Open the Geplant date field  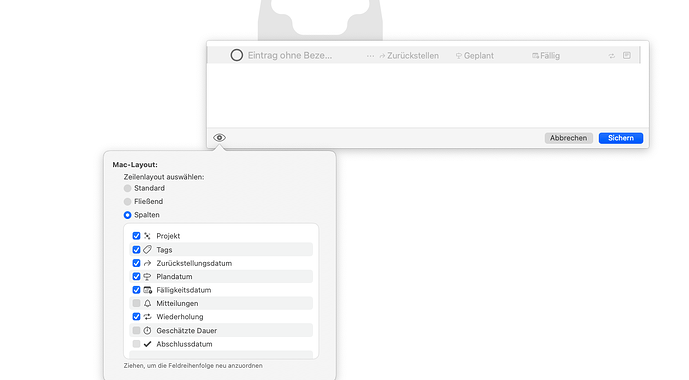(475, 56)
